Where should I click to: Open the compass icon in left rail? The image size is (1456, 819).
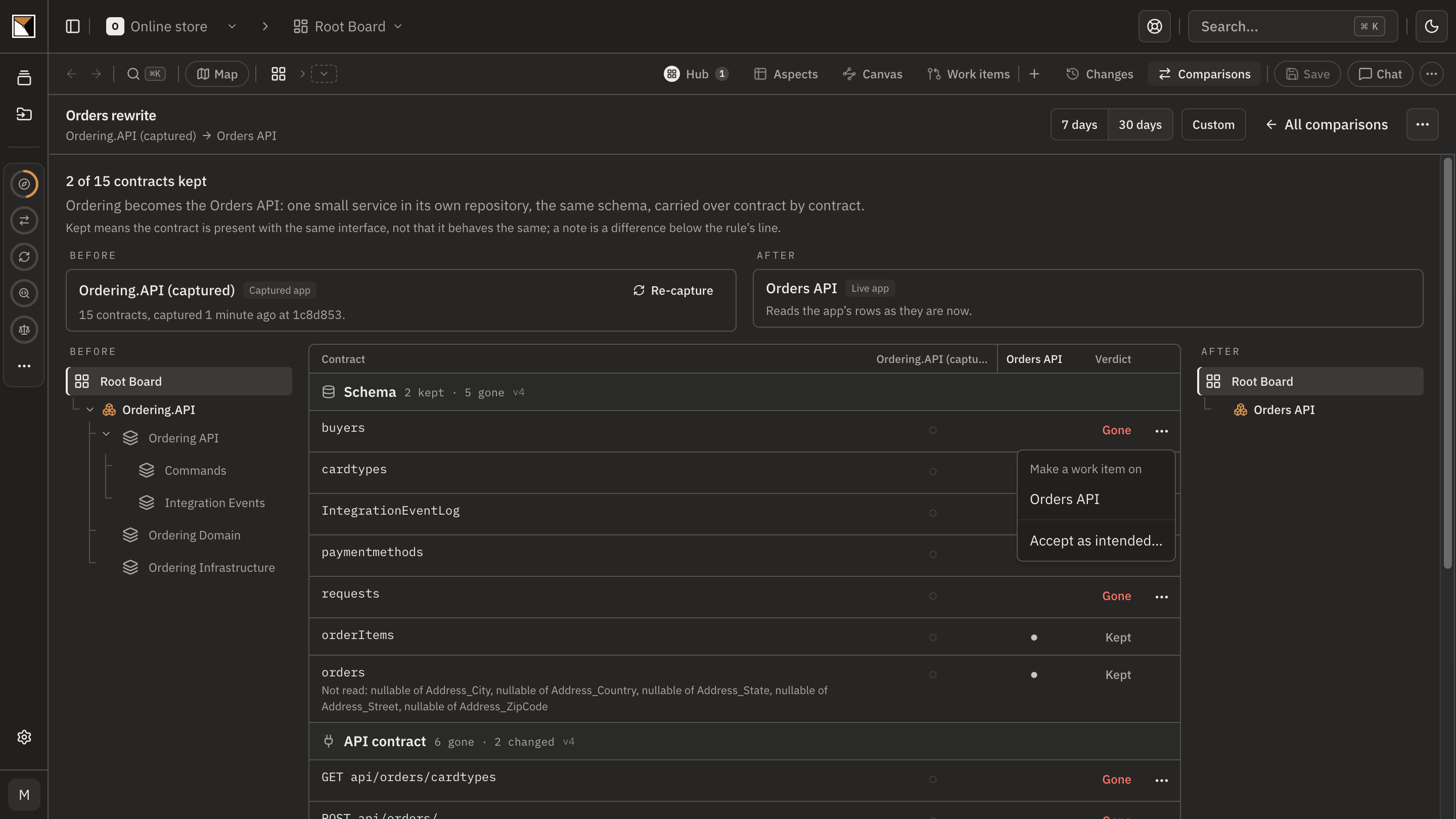point(24,184)
